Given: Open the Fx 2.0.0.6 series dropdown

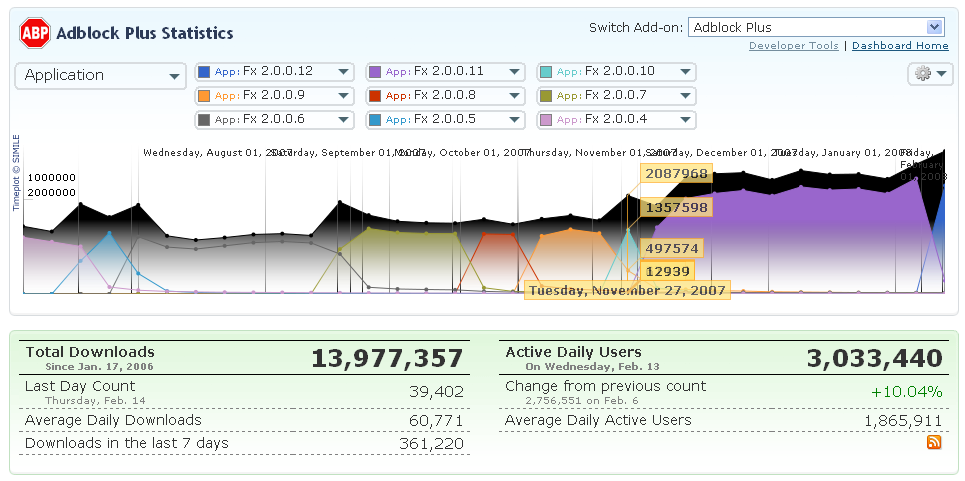Looking at the screenshot, I should click(x=274, y=119).
